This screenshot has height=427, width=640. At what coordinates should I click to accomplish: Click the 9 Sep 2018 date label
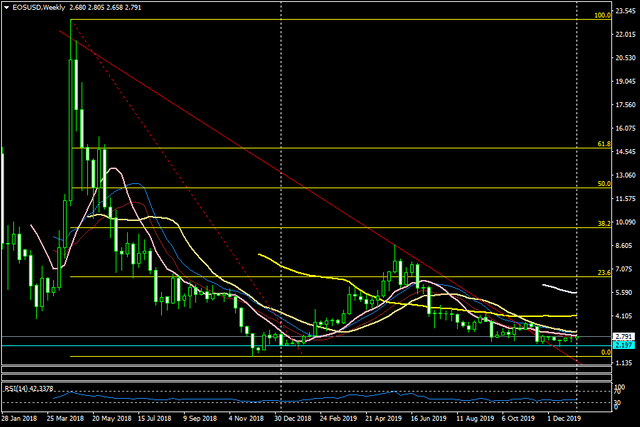click(200, 418)
